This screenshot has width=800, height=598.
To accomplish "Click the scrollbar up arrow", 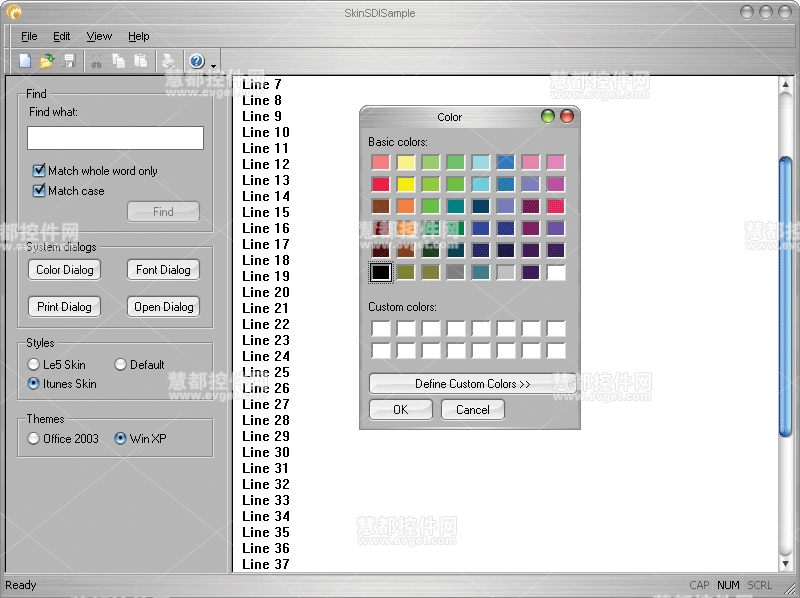I will [786, 84].
